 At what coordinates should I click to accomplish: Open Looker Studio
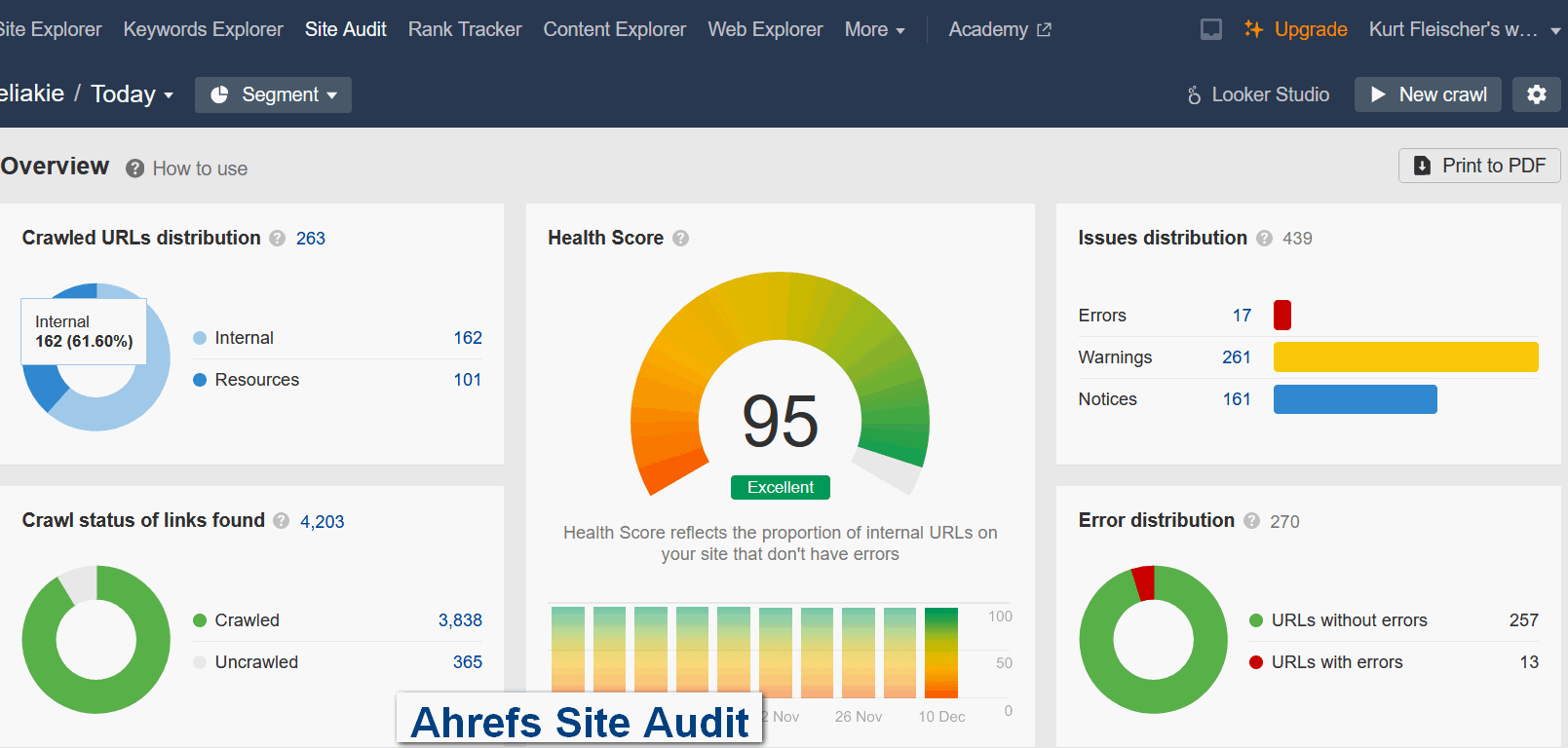click(1258, 94)
